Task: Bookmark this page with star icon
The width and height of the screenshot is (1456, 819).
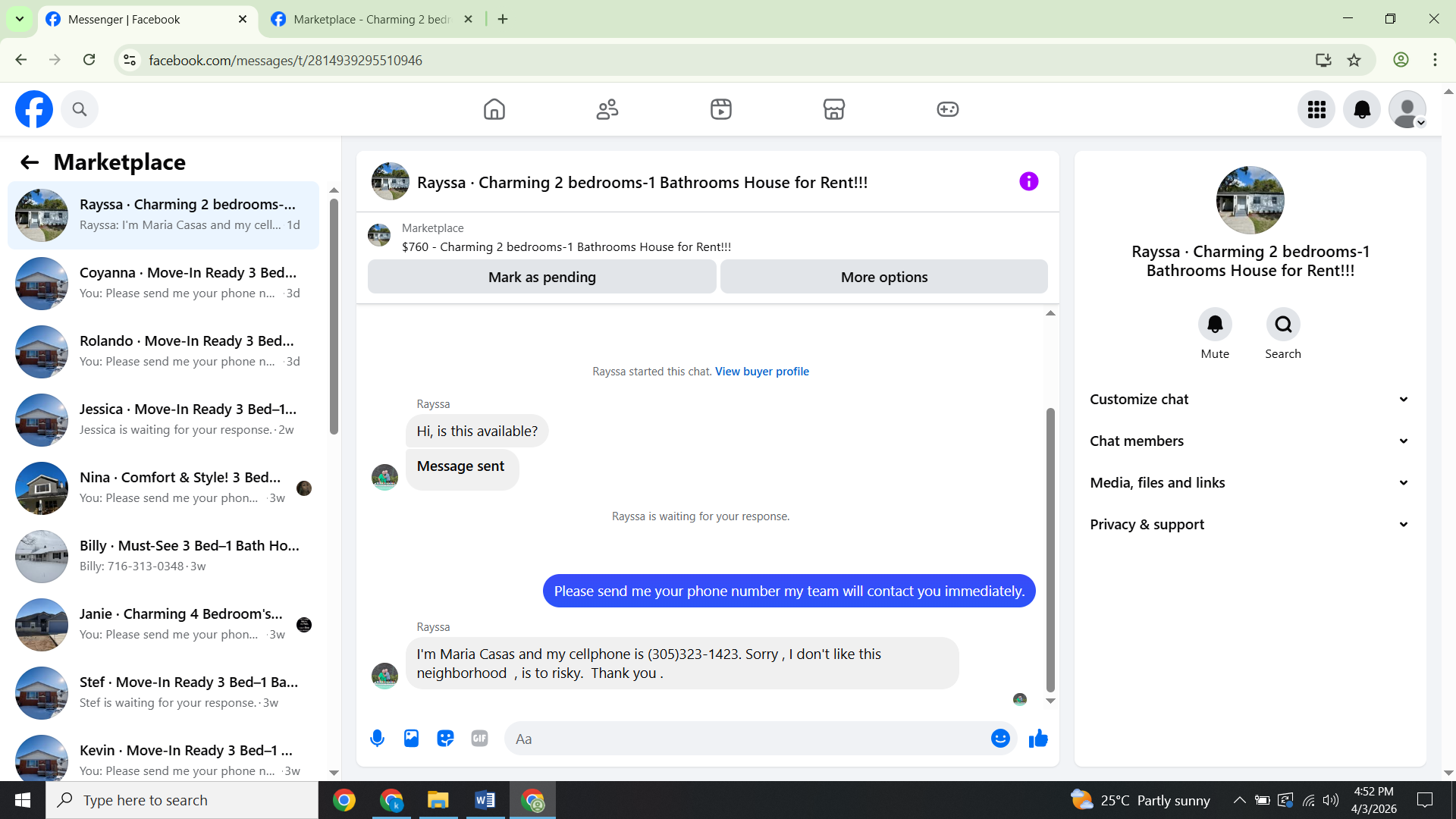Action: tap(1354, 60)
